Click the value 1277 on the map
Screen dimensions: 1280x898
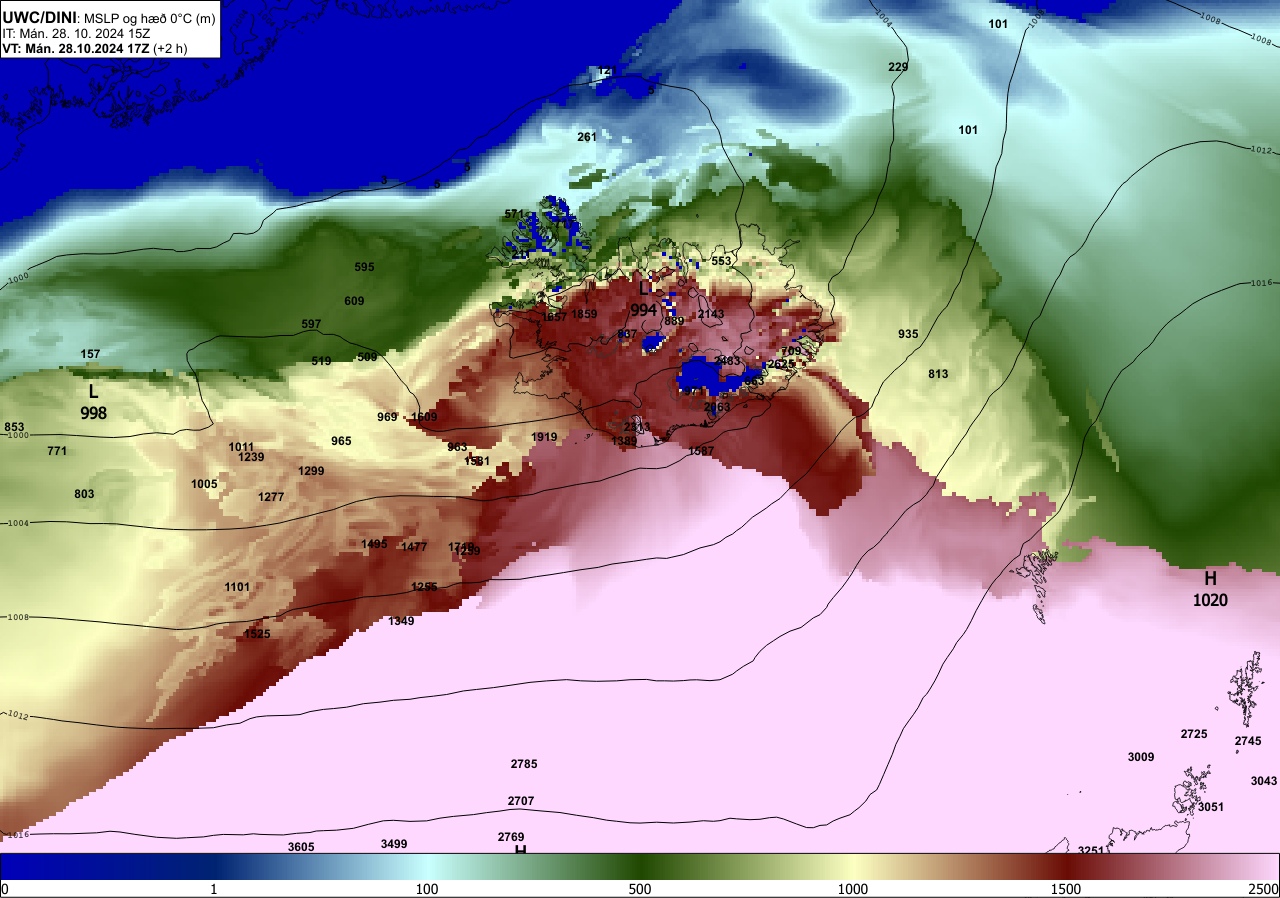tap(271, 497)
